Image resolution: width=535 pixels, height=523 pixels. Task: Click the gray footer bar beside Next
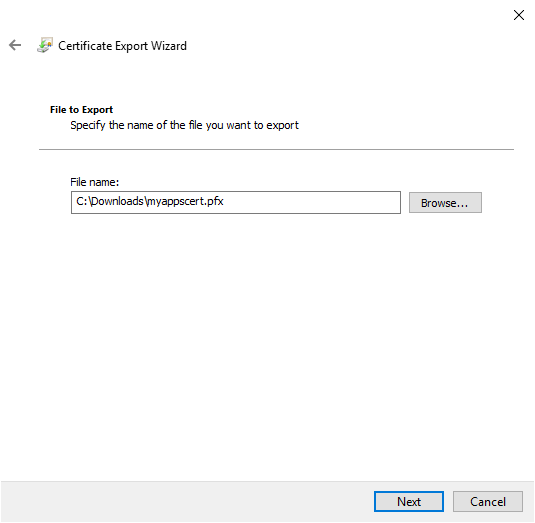(188, 501)
